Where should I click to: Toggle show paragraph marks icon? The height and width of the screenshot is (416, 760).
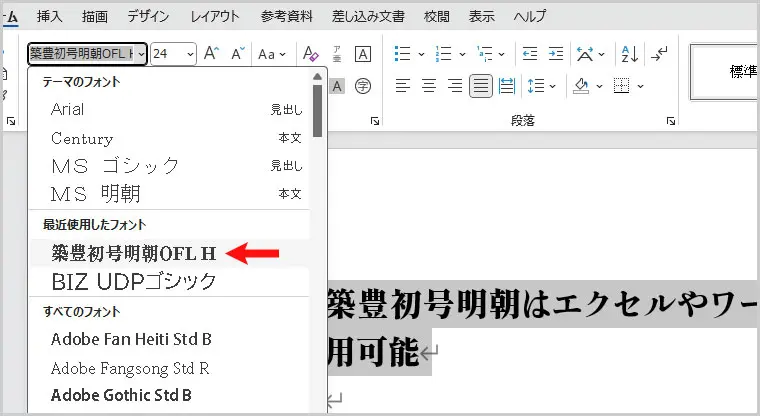point(659,54)
